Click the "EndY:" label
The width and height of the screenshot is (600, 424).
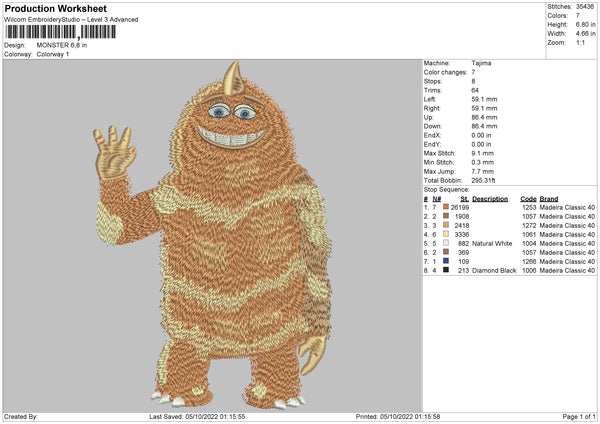(x=432, y=144)
